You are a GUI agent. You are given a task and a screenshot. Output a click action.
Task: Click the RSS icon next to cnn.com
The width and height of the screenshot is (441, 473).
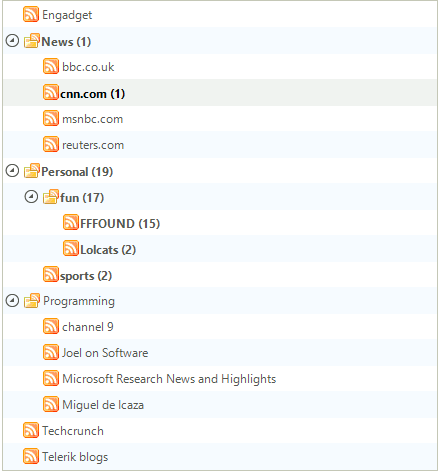[x=51, y=92]
